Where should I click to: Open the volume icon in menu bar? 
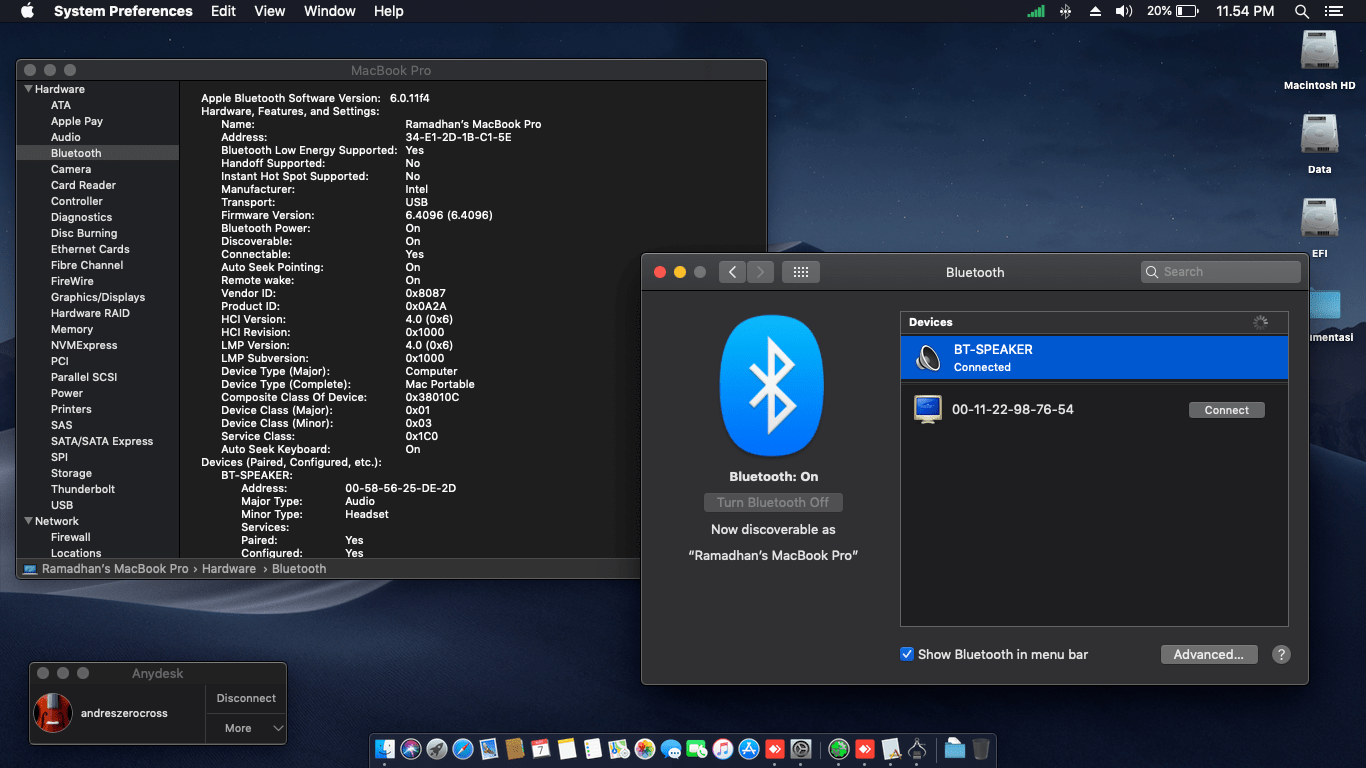[x=1124, y=11]
